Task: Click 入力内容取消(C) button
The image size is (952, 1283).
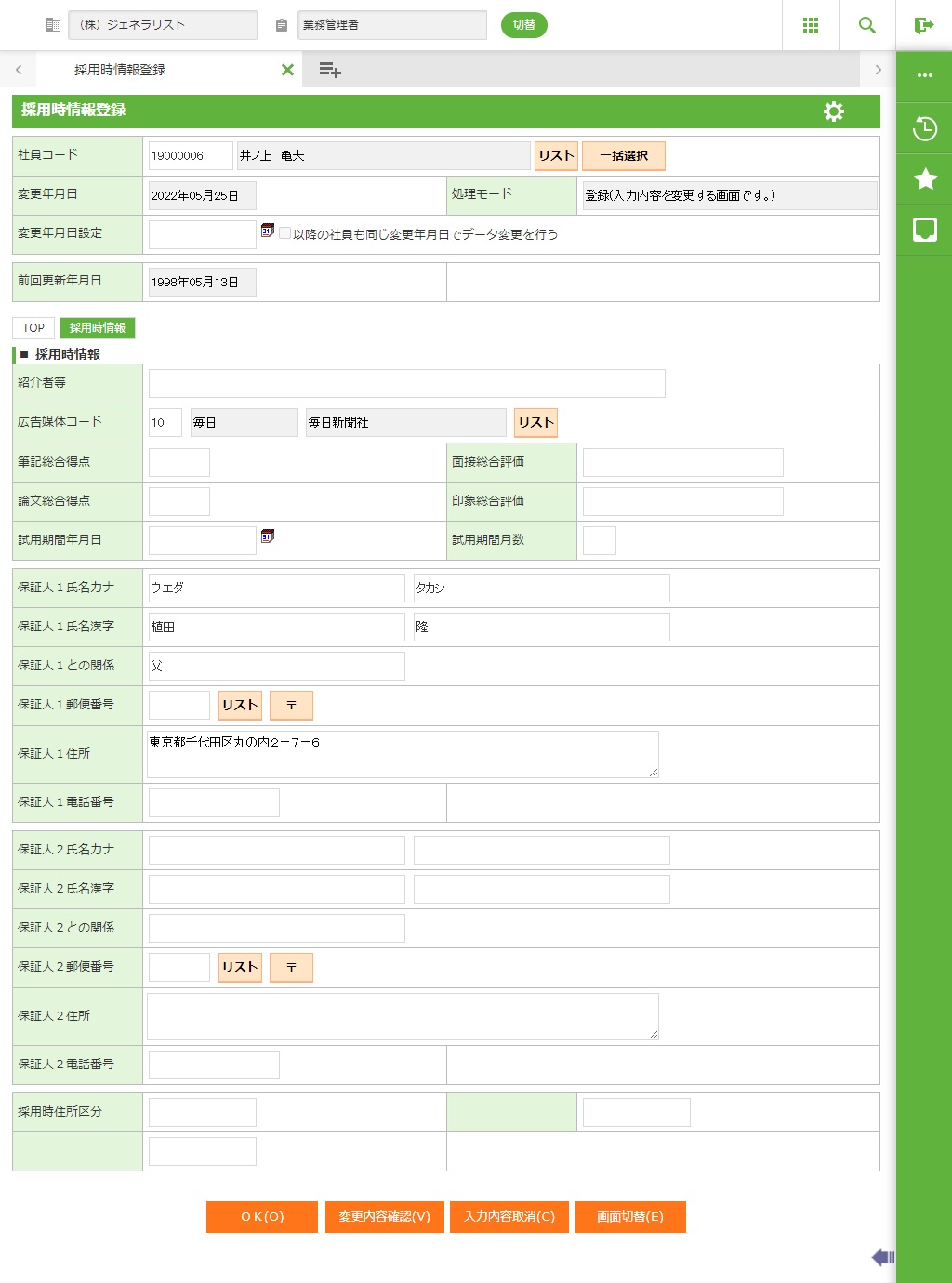Action: pos(509,1217)
